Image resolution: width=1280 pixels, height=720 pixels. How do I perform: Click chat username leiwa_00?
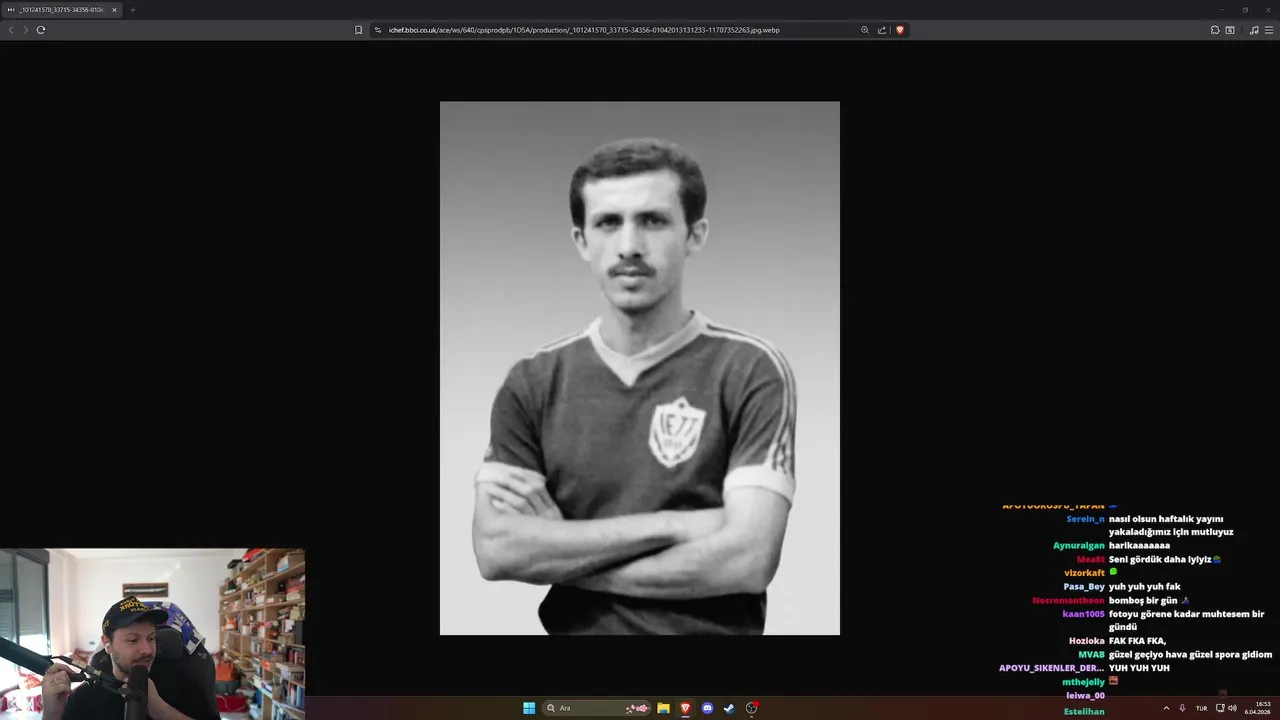[1086, 696]
